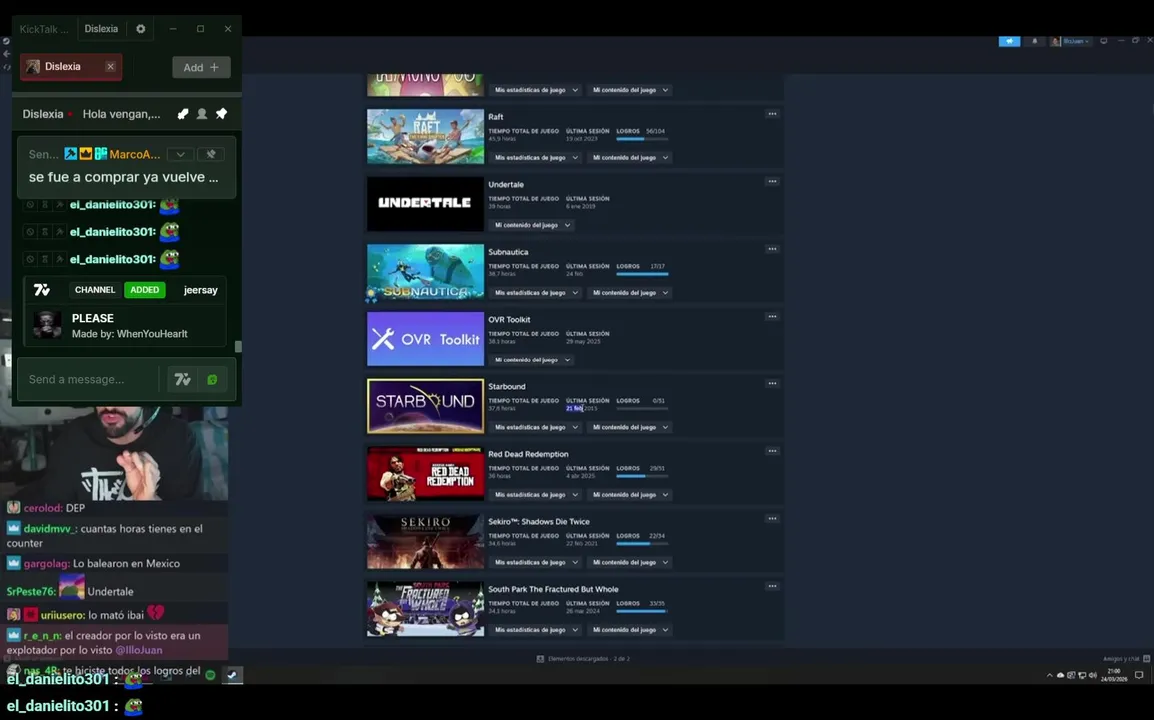Open Windows volume tray icon
The height and width of the screenshot is (720, 1154).
pos(1092,675)
